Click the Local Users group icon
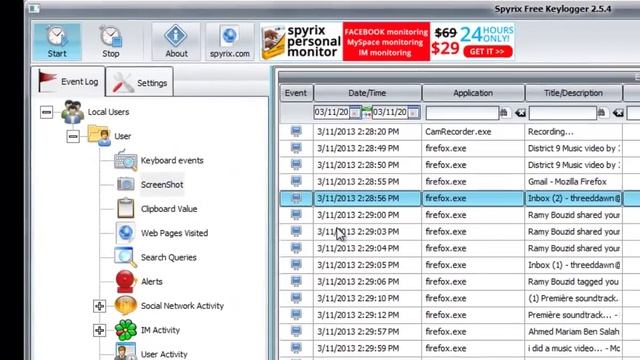640x360 pixels. (x=73, y=112)
